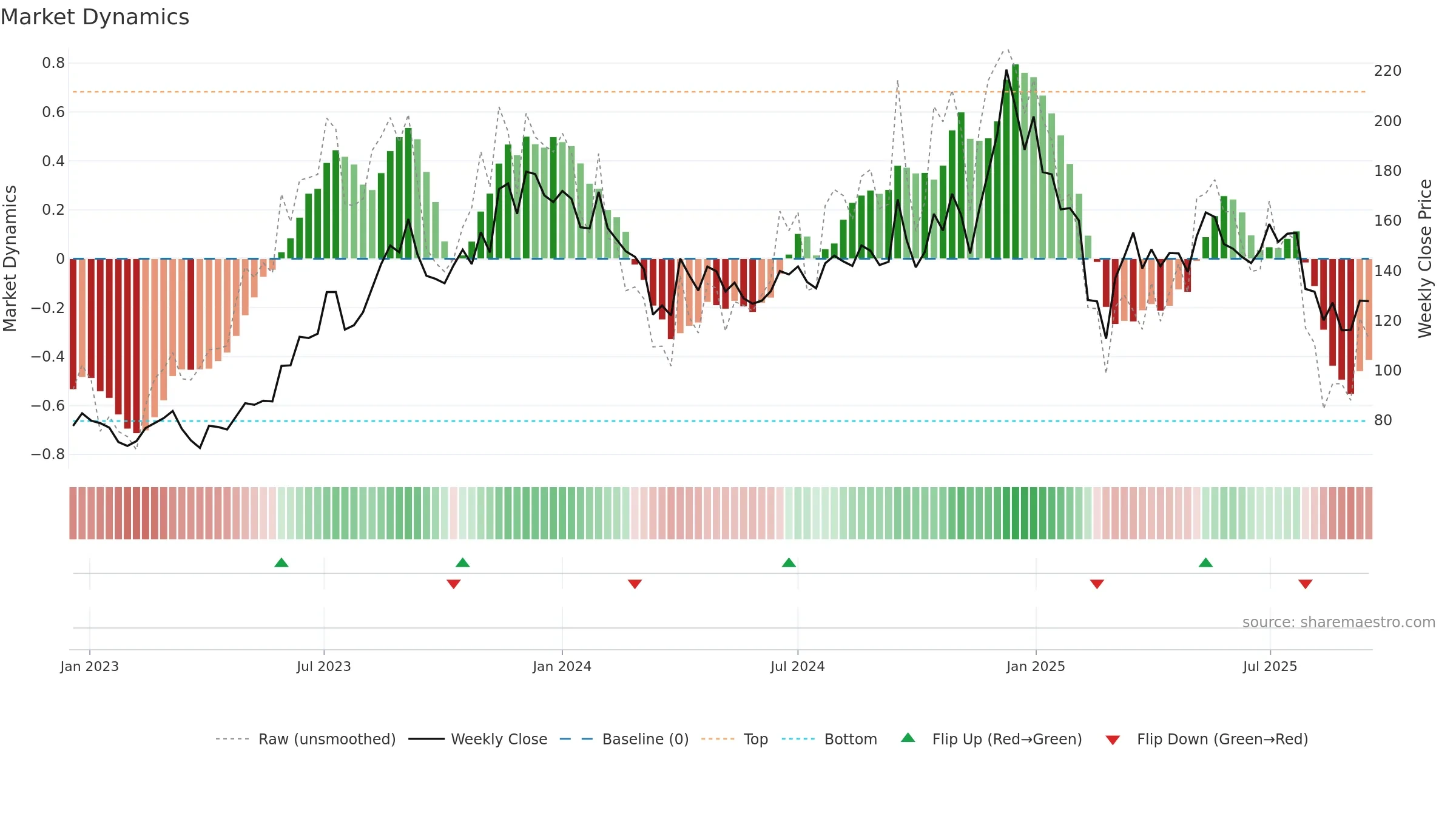Click the −0.8 left axis tick label
The width and height of the screenshot is (1456, 819).
point(48,454)
